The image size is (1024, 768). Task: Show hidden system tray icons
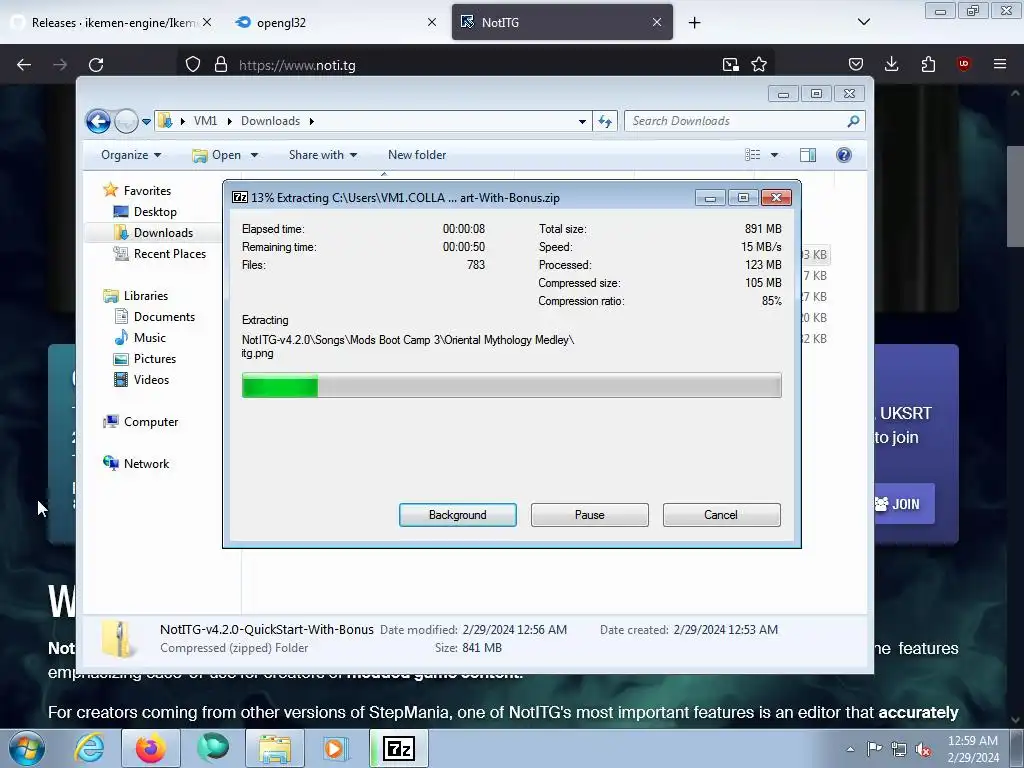850,749
